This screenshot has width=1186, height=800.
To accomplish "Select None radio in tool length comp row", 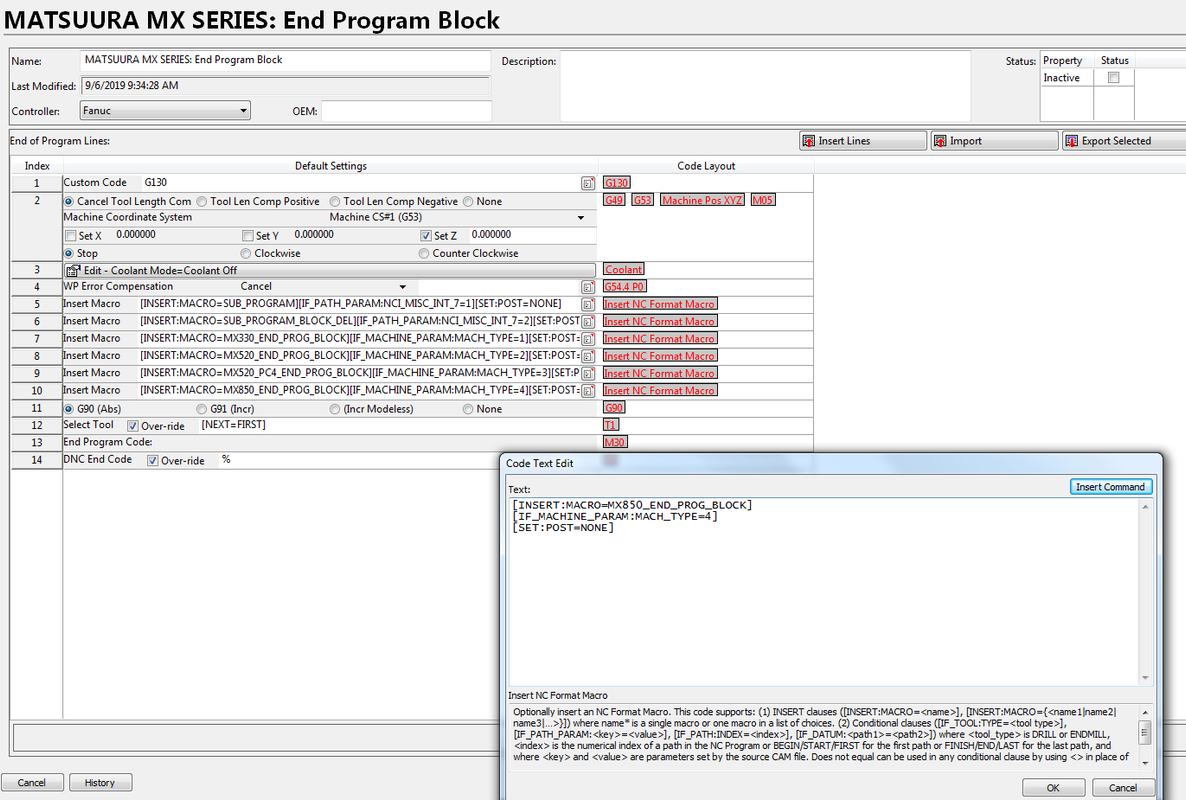I will (x=468, y=202).
